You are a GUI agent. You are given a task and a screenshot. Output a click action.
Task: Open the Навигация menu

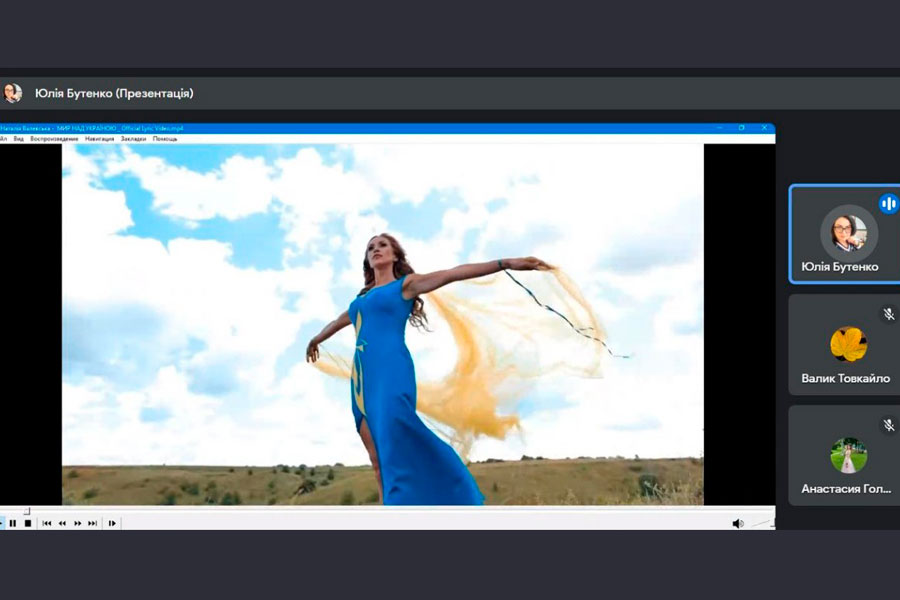tap(99, 139)
